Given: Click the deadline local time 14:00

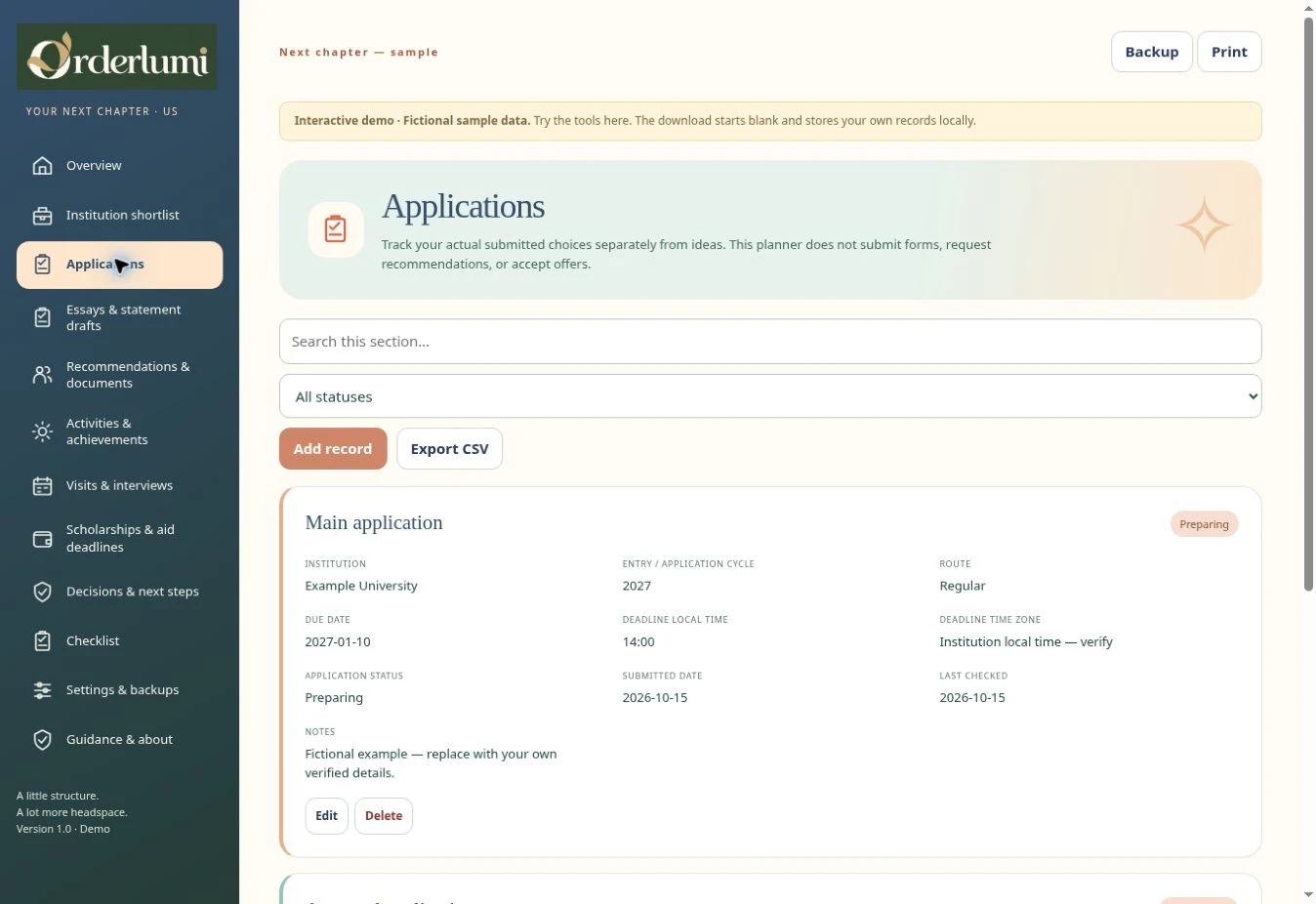Looking at the screenshot, I should 638,641.
